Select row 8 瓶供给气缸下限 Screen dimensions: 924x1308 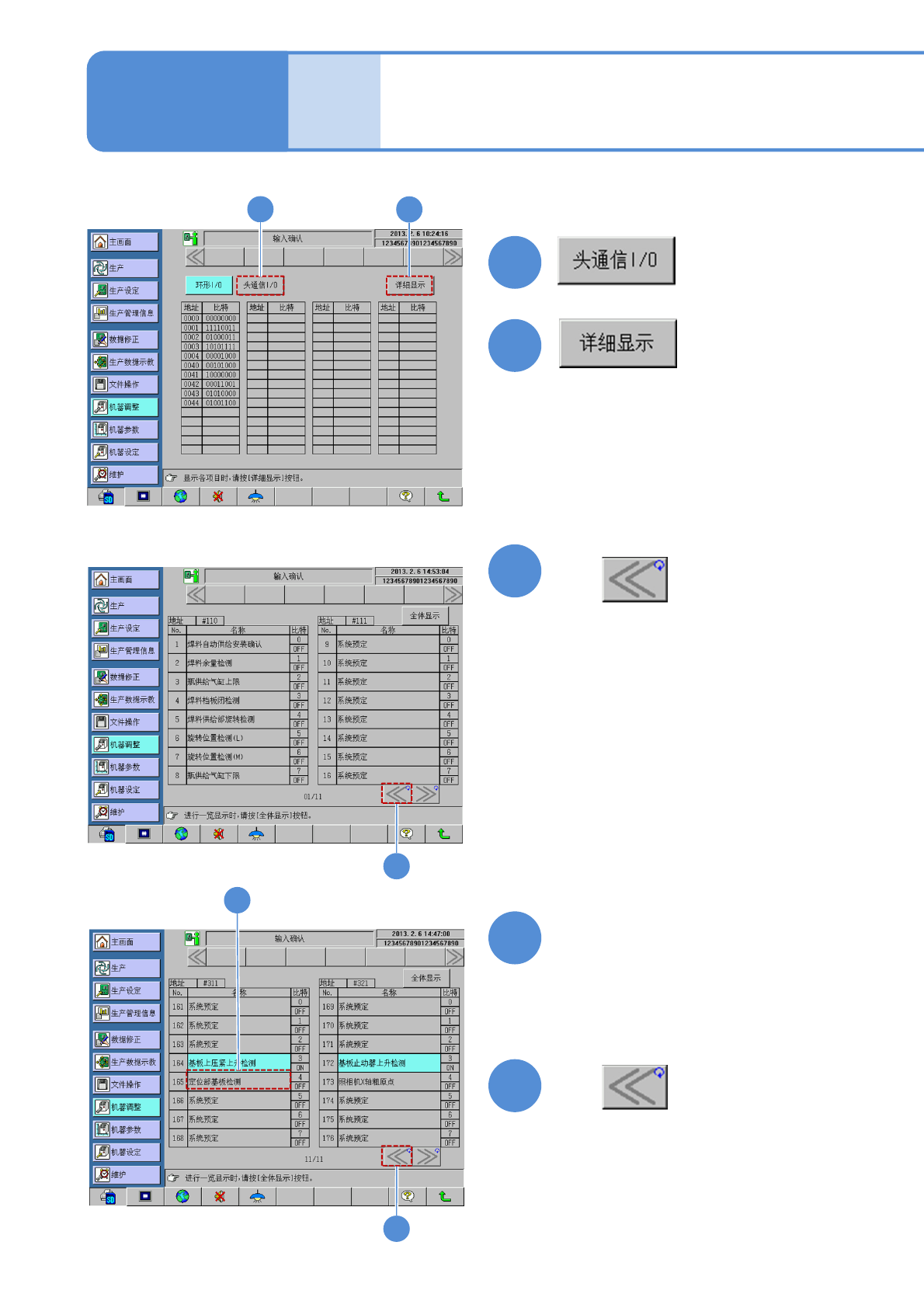click(x=238, y=775)
